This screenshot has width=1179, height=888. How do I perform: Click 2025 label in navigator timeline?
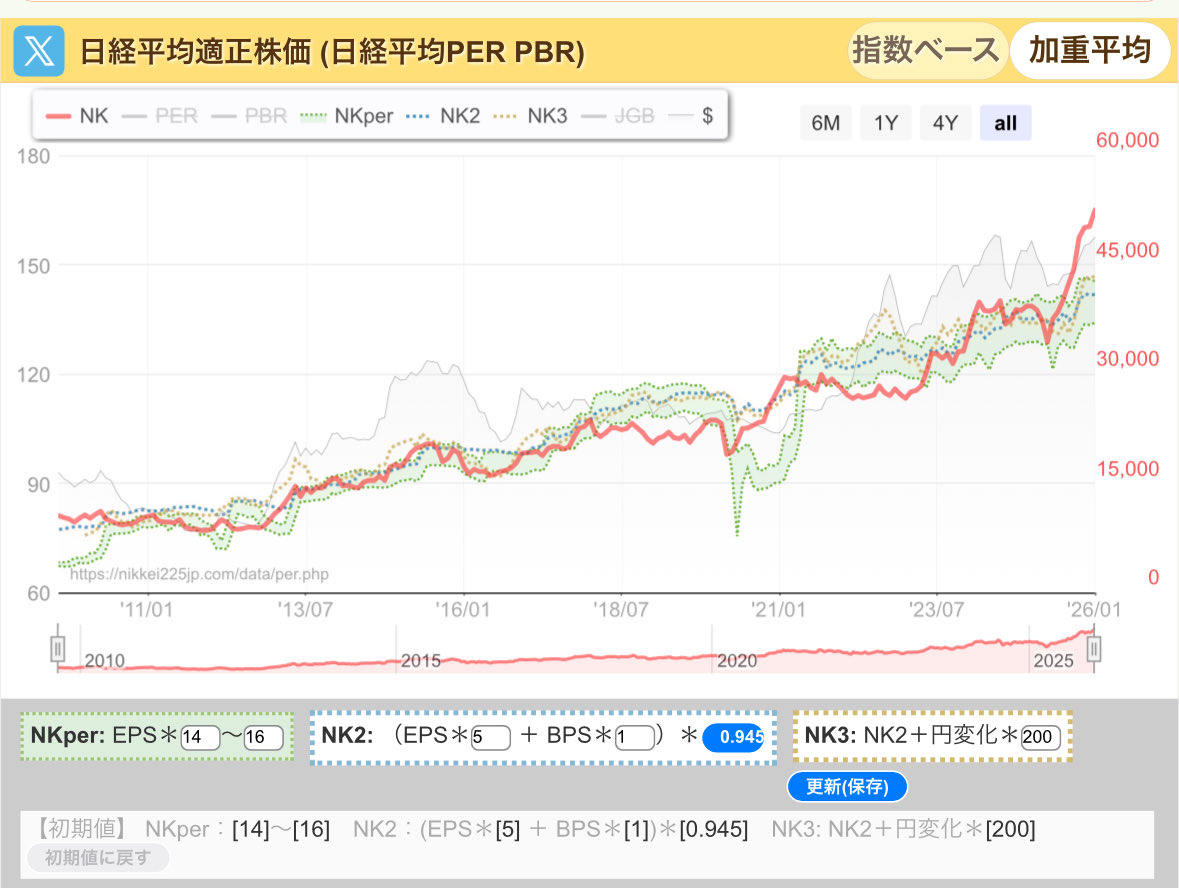coord(1053,661)
